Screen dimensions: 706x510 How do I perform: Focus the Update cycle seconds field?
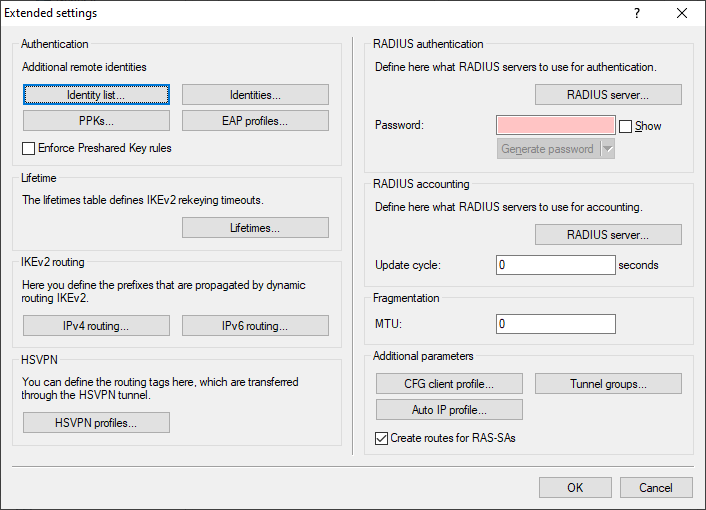tap(555, 265)
